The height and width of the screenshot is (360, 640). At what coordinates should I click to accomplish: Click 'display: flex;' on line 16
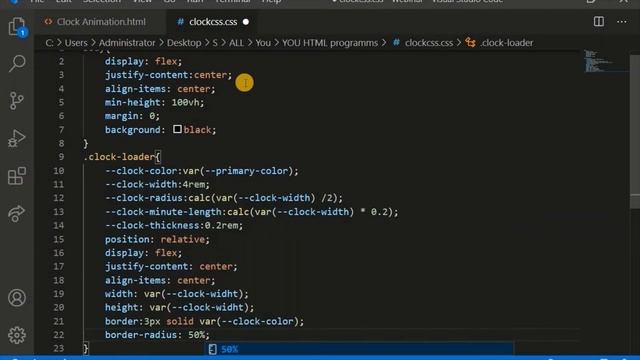143,253
